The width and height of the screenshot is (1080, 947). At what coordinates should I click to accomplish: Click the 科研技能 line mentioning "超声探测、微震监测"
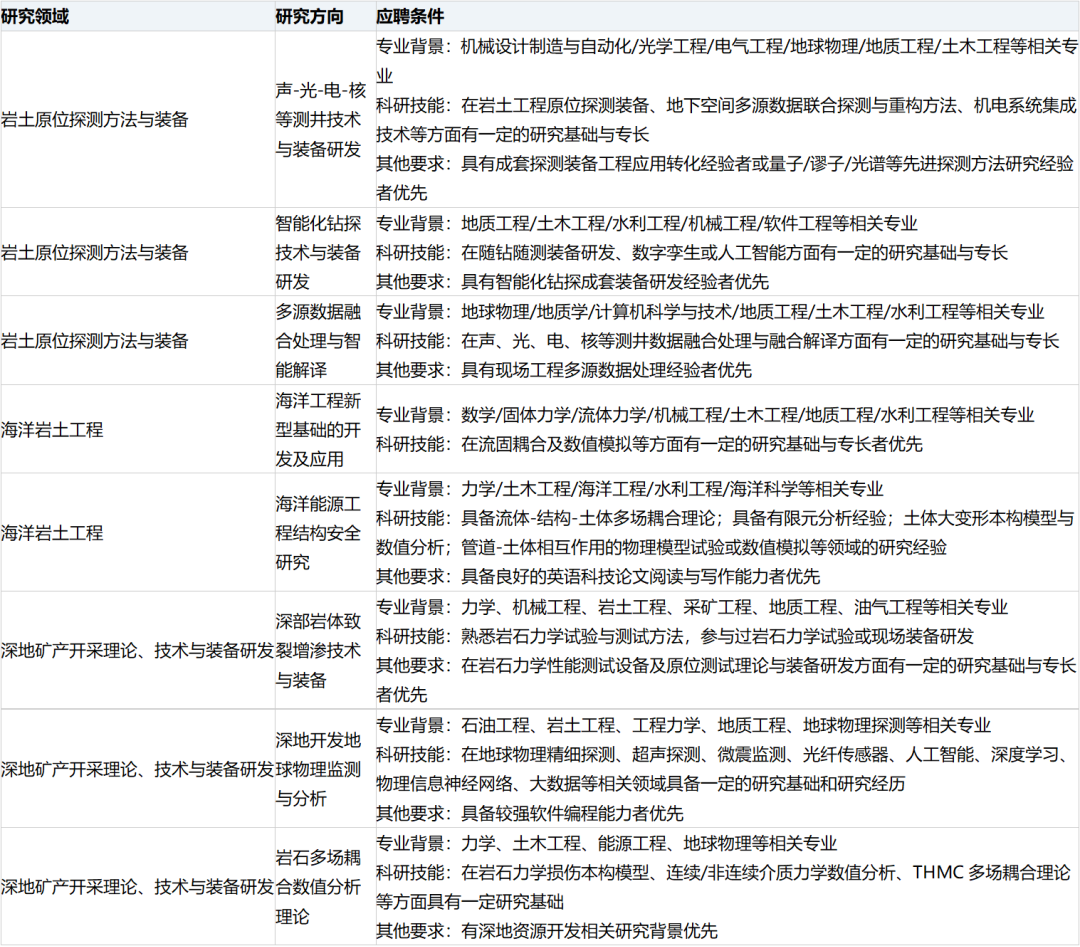[x=725, y=769]
